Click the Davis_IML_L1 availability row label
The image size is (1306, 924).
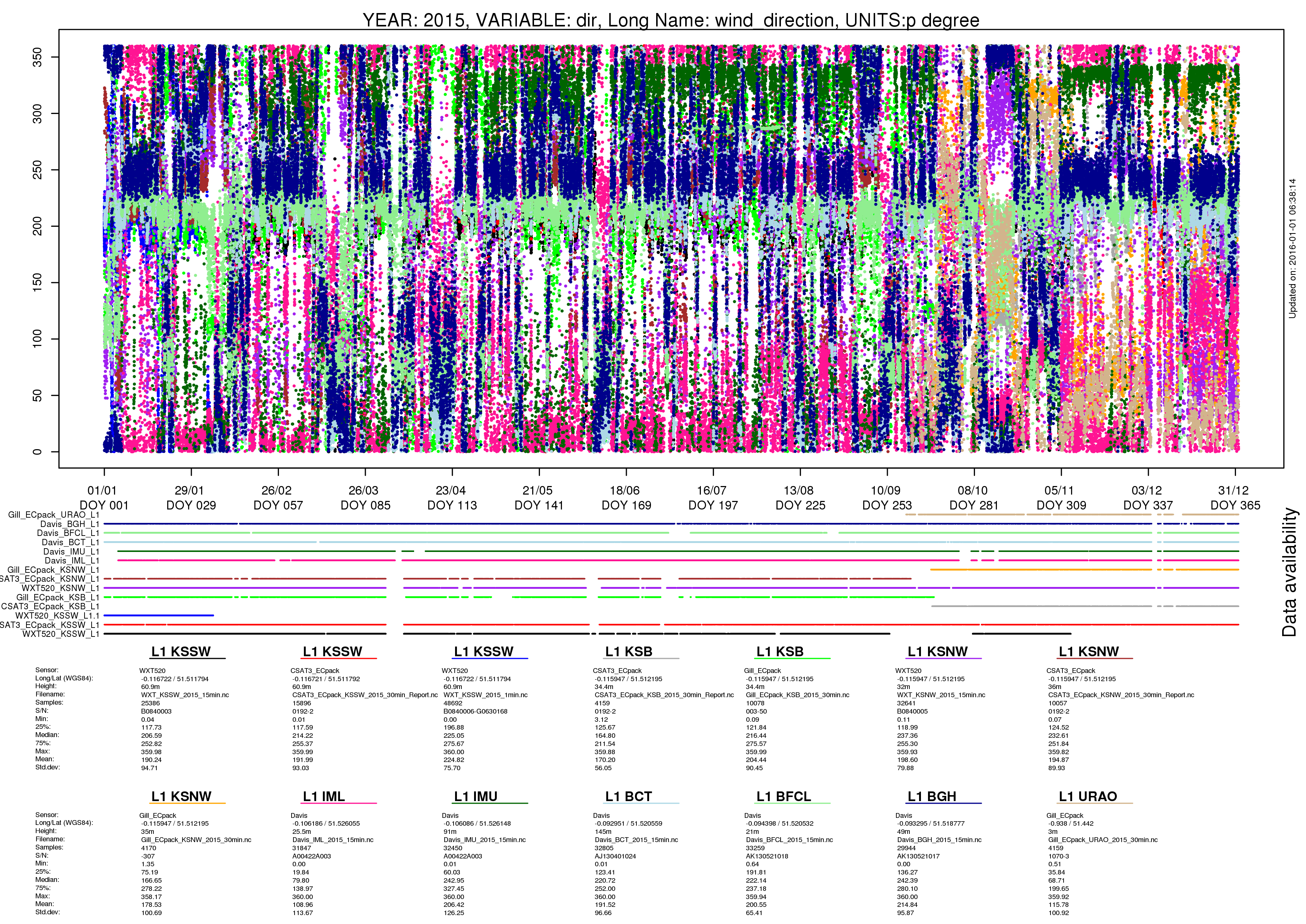tap(72, 561)
